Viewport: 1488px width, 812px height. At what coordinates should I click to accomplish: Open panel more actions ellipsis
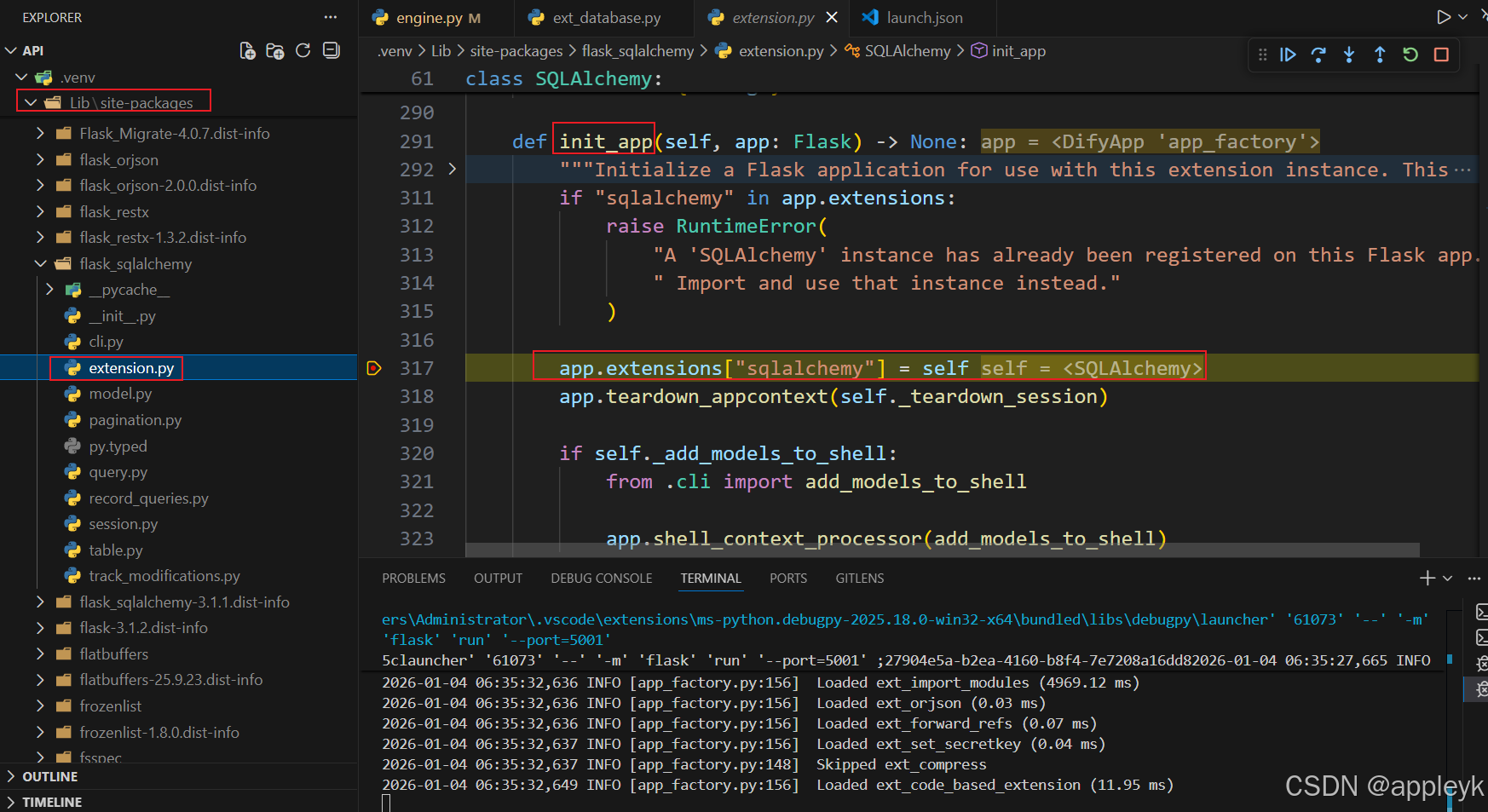[1474, 578]
